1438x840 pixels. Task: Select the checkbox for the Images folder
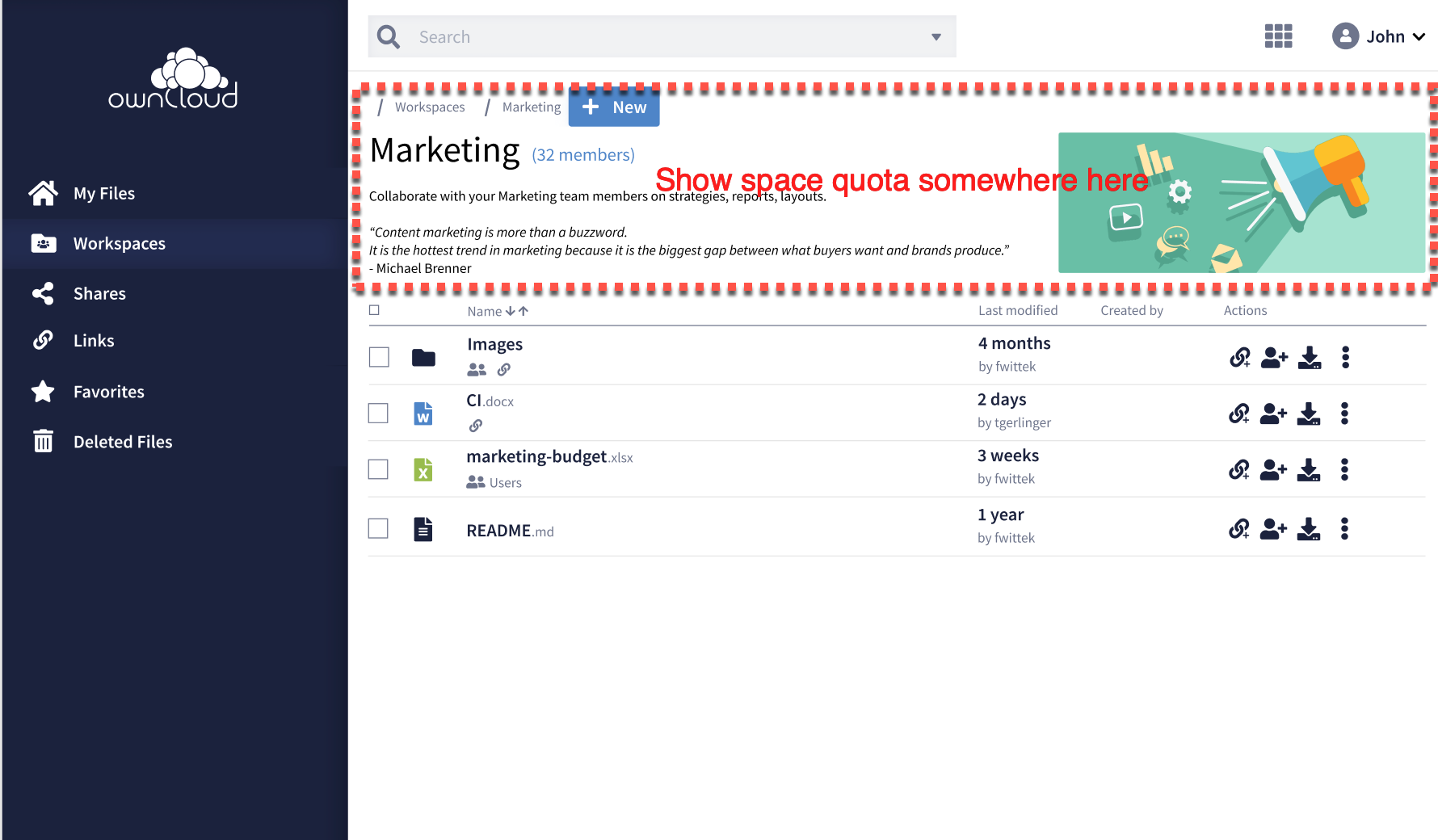click(x=378, y=356)
